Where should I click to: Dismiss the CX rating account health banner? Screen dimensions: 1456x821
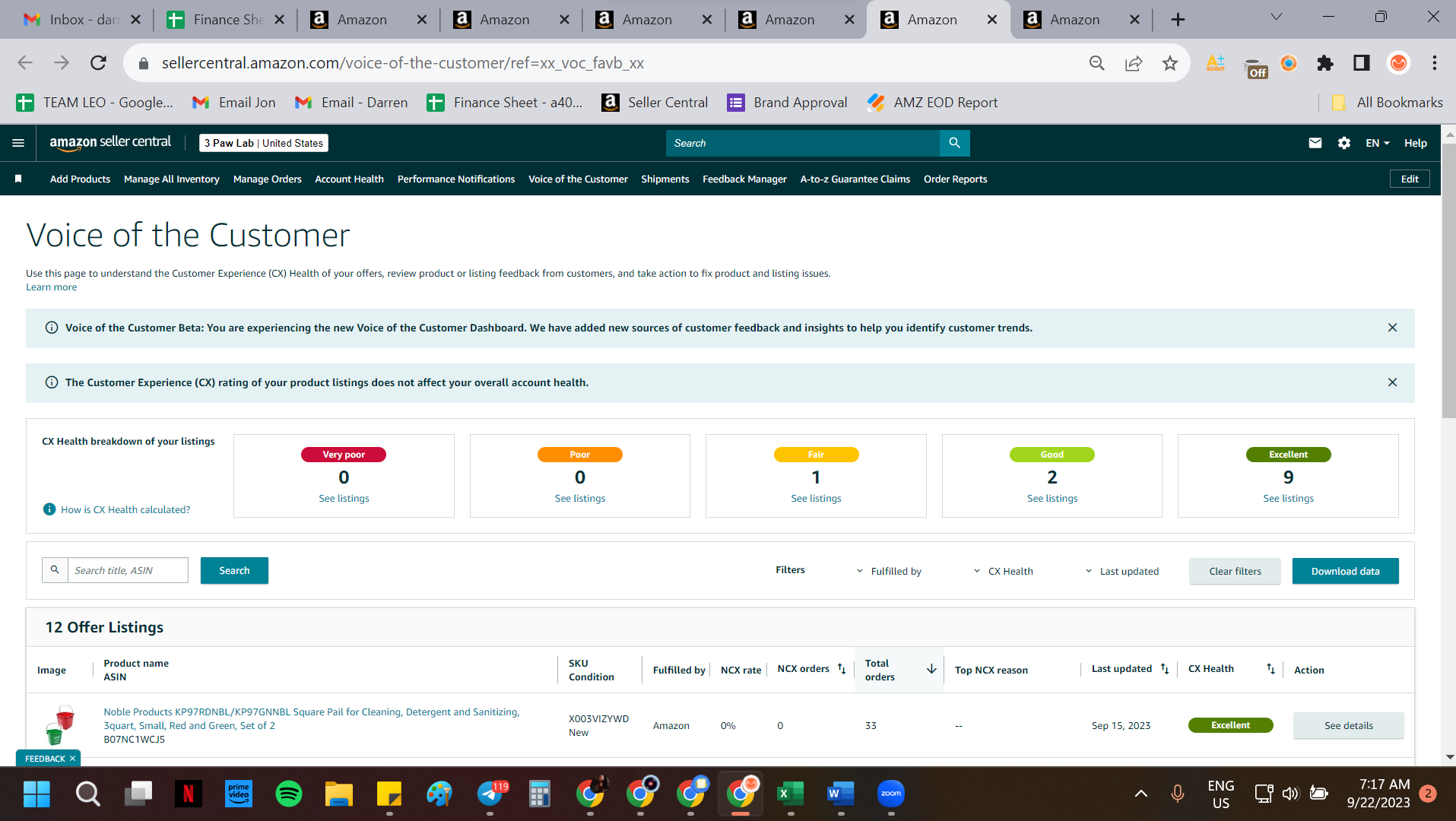[1392, 382]
